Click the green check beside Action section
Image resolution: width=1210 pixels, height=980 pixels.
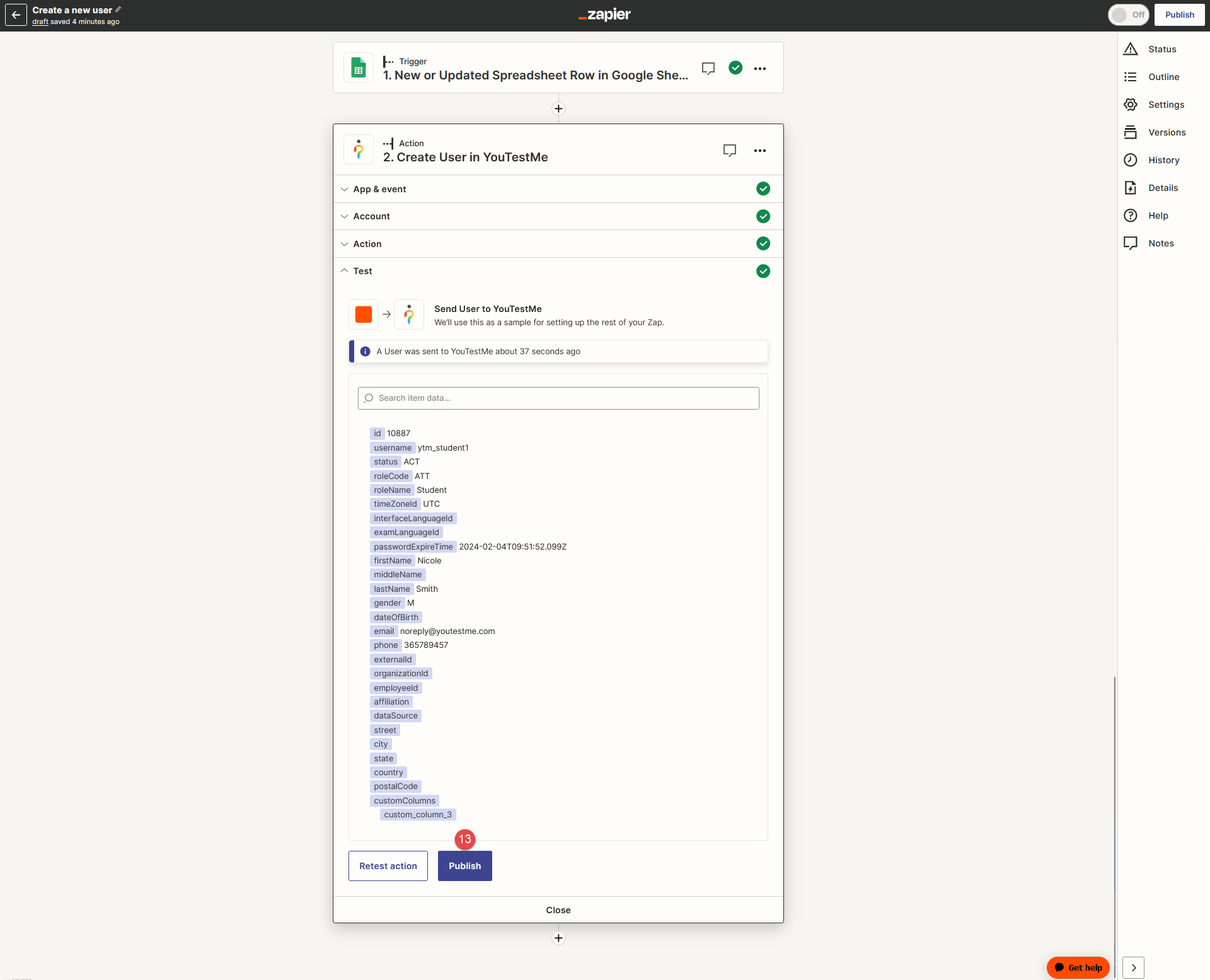pos(763,243)
